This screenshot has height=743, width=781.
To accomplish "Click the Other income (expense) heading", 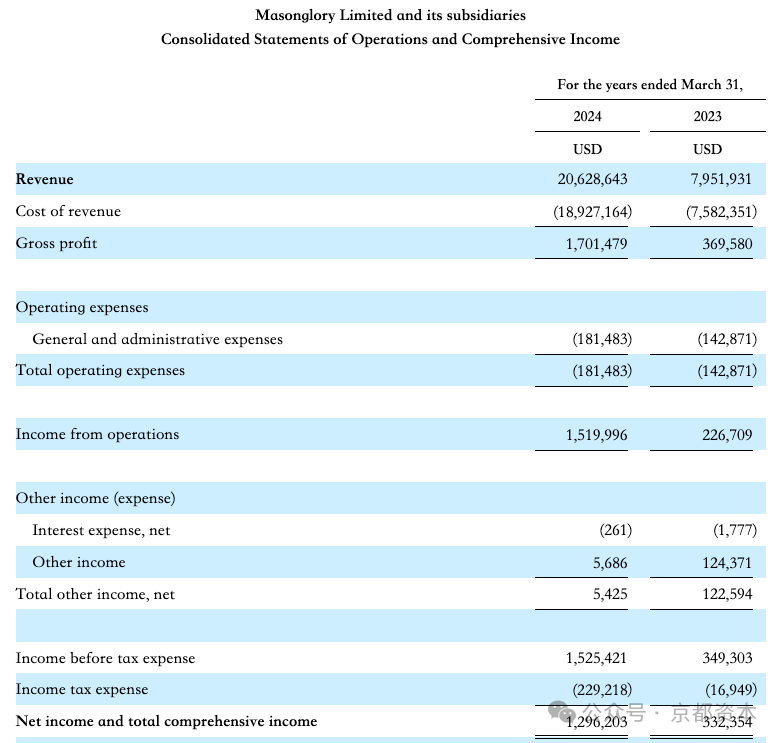I will (x=96, y=498).
